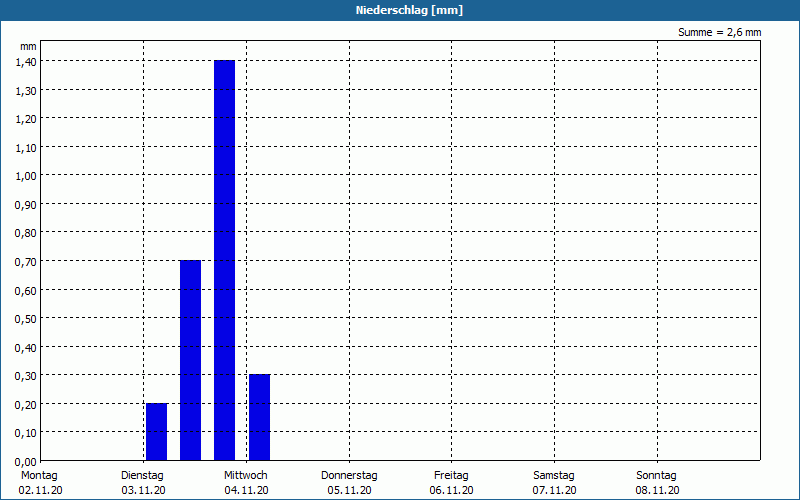The image size is (800, 500).
Task: Click the 0,60 y-axis value
Action: 26,290
